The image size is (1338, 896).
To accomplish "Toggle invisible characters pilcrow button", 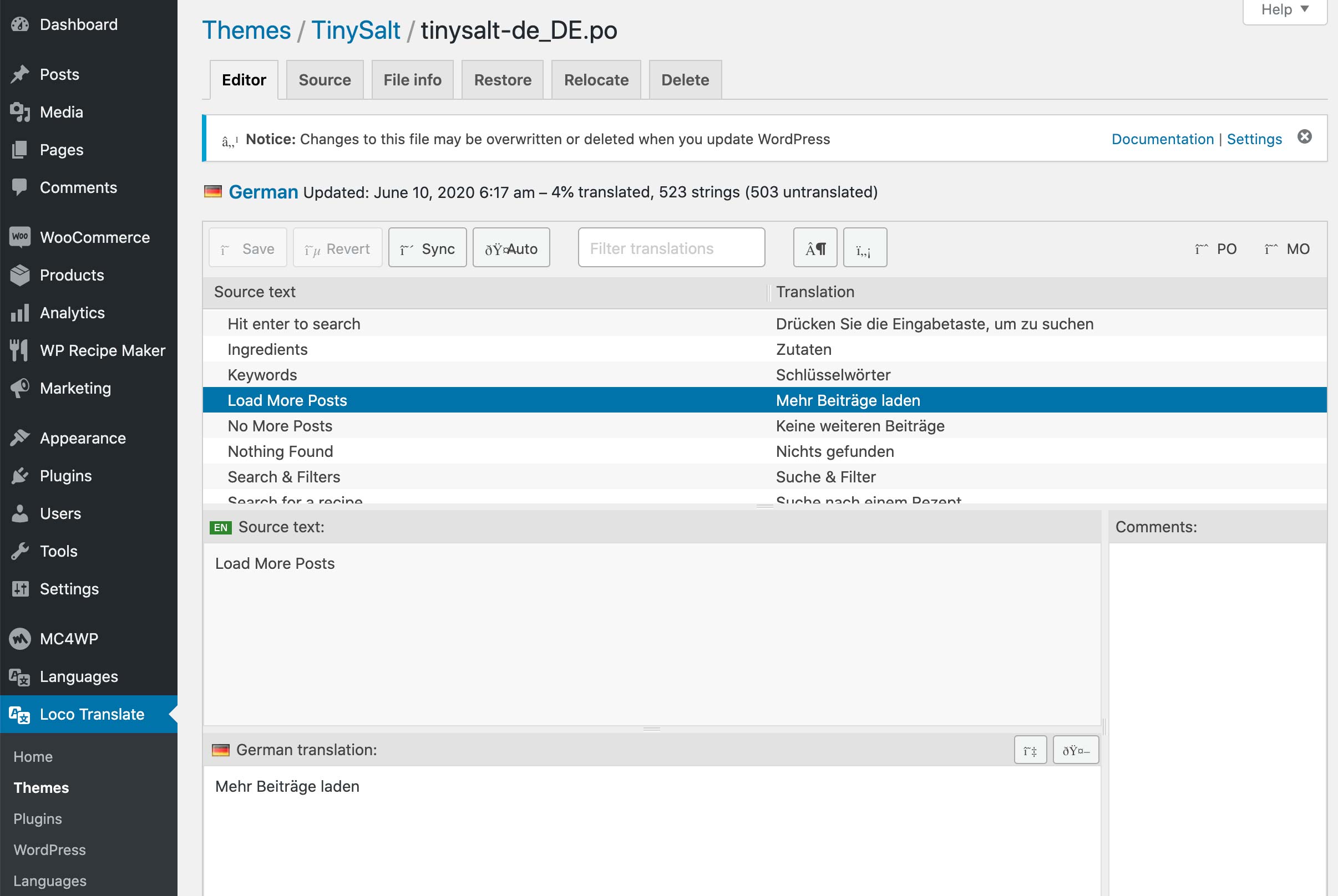I will [x=814, y=248].
